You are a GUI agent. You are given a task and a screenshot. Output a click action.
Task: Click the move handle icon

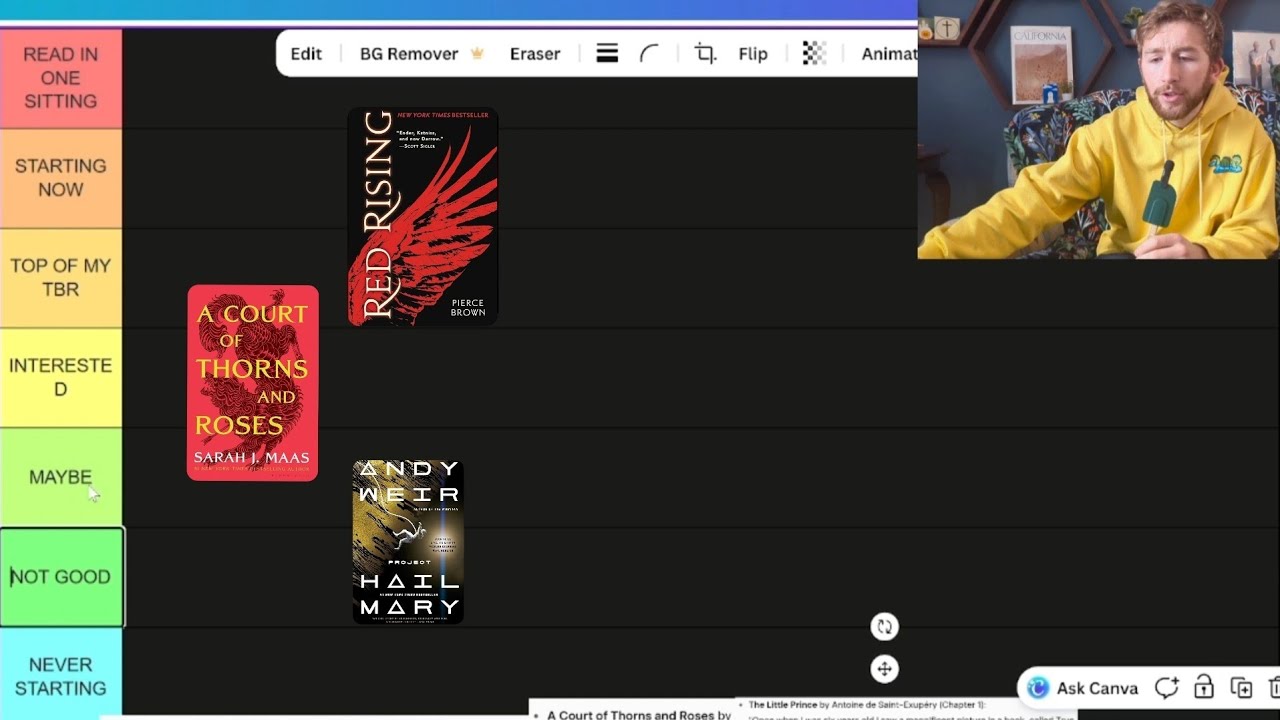[884, 669]
